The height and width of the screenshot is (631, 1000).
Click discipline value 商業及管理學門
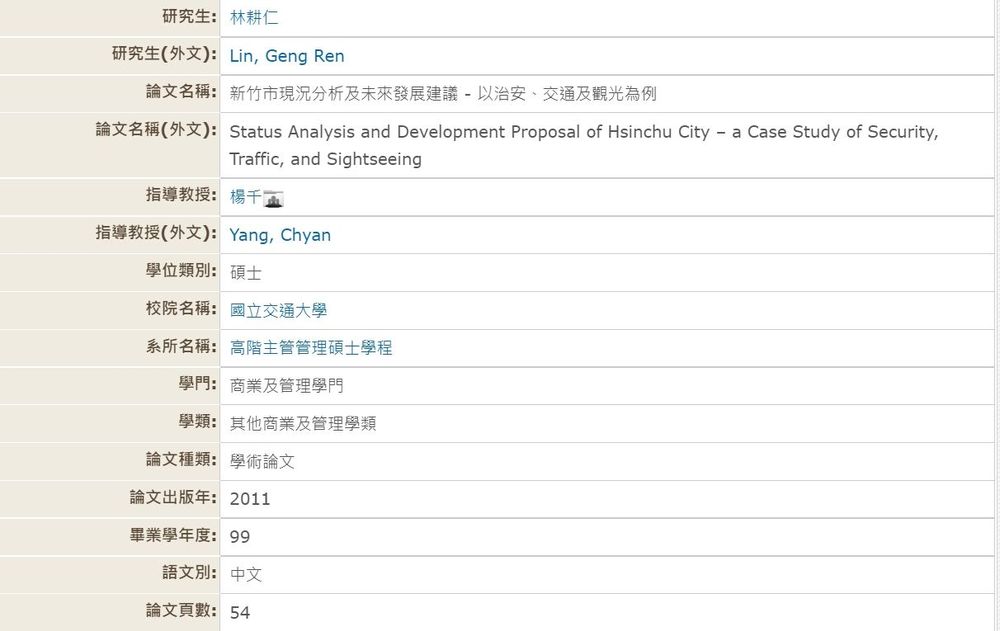pos(287,386)
